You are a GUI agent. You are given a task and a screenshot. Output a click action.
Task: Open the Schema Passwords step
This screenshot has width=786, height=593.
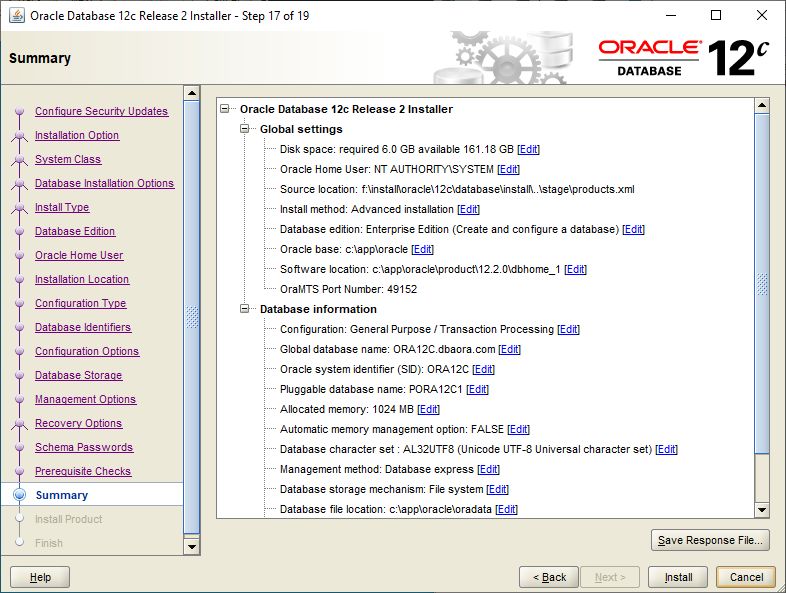[x=84, y=448]
